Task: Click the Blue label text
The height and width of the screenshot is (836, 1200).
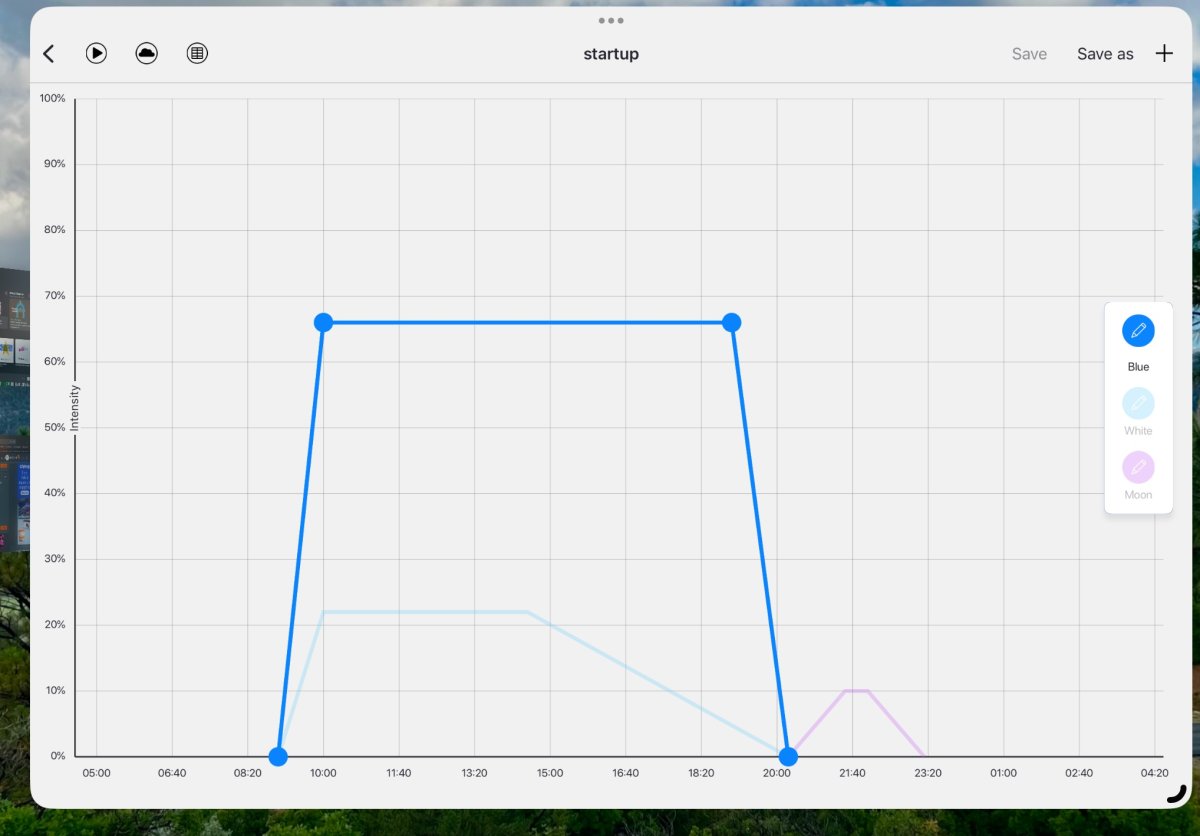Action: pyautogui.click(x=1138, y=367)
